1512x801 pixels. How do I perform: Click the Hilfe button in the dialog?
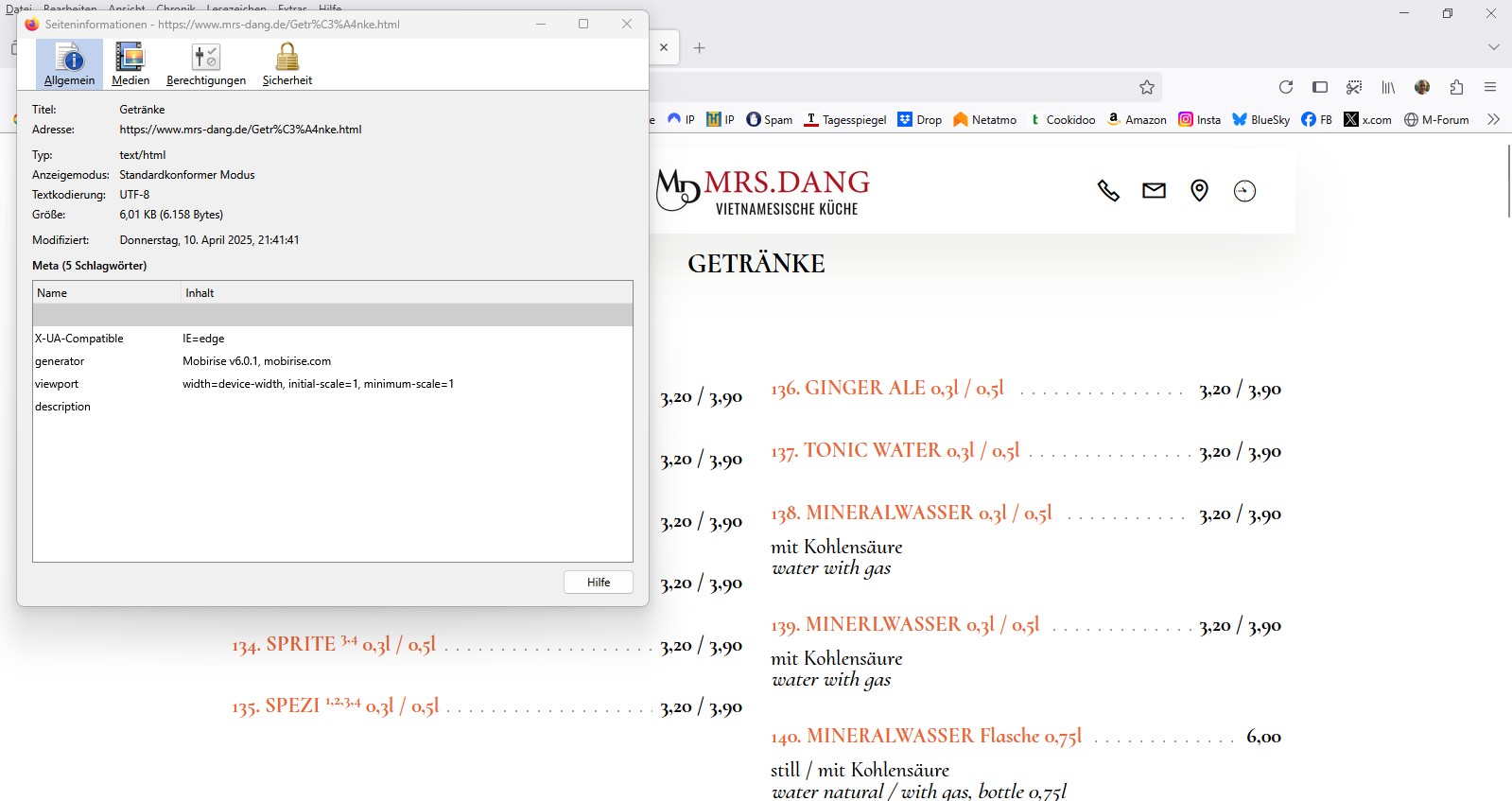tap(598, 583)
